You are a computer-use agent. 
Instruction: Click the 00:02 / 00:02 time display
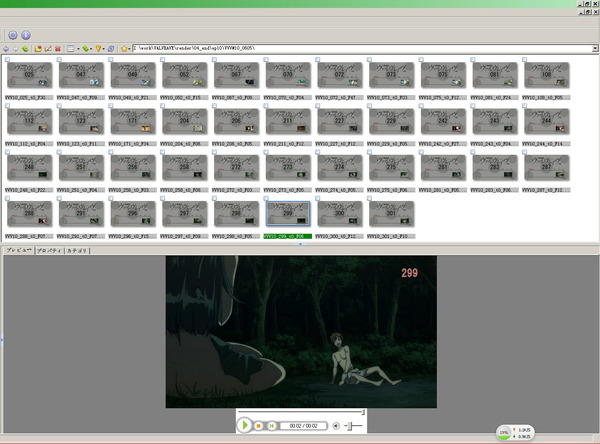click(303, 426)
